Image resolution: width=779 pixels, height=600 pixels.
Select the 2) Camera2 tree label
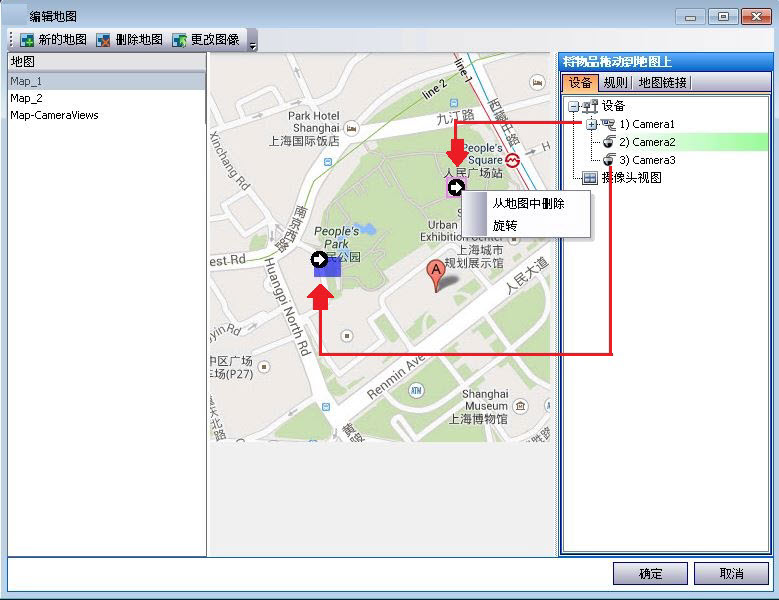click(647, 142)
